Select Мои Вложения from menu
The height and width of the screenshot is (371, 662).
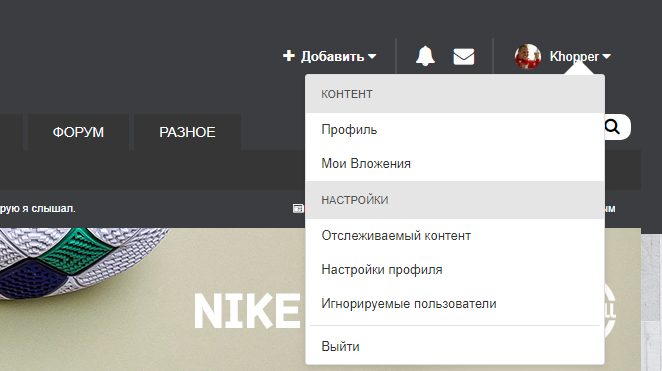click(x=455, y=163)
